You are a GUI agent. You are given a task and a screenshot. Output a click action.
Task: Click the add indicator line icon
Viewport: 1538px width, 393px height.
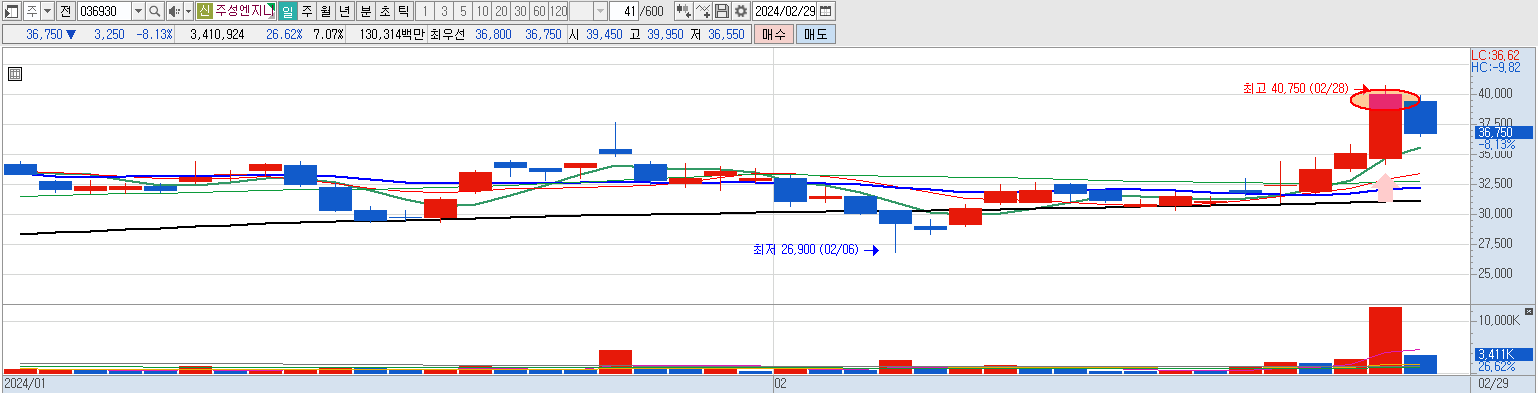click(703, 12)
